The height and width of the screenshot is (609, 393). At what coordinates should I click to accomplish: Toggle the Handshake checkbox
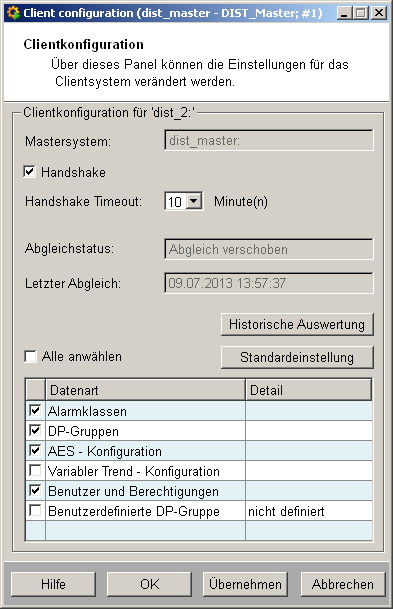point(30,172)
